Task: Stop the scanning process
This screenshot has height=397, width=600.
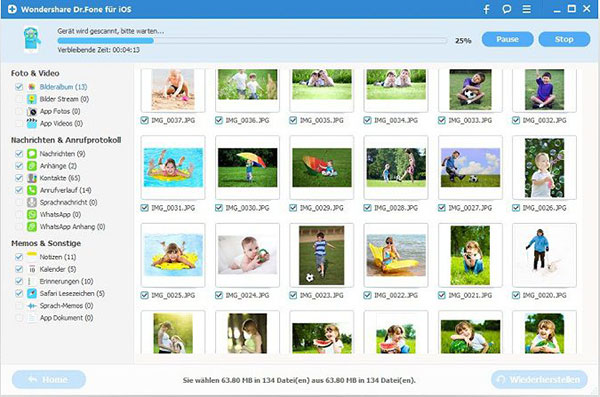Action: coord(564,39)
